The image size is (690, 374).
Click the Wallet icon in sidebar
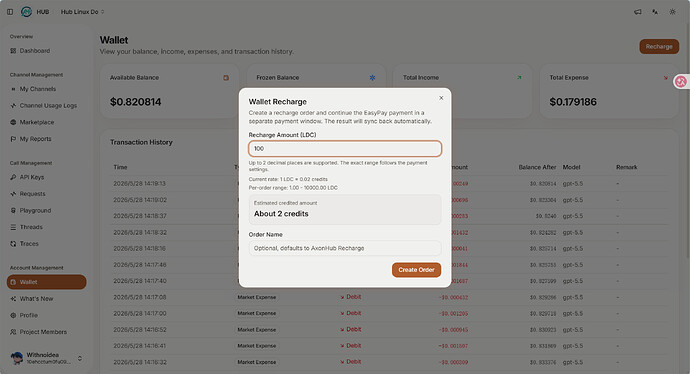(x=13, y=282)
